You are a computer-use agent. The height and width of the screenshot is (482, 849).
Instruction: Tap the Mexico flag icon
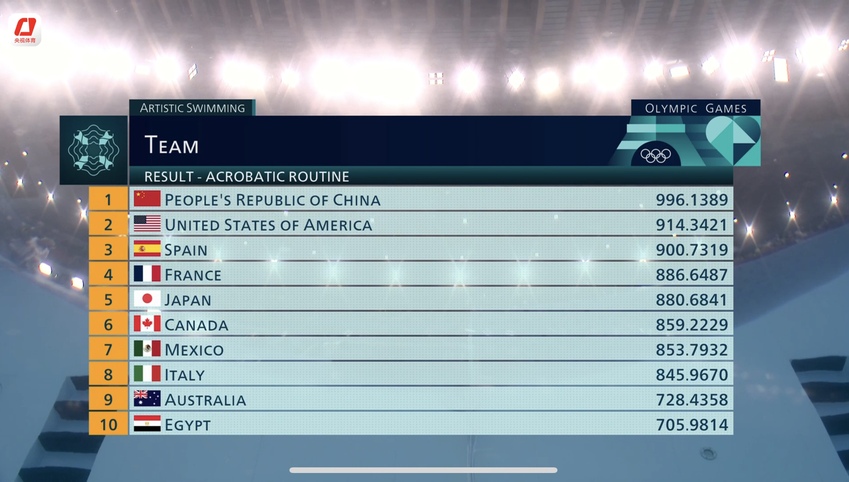147,349
